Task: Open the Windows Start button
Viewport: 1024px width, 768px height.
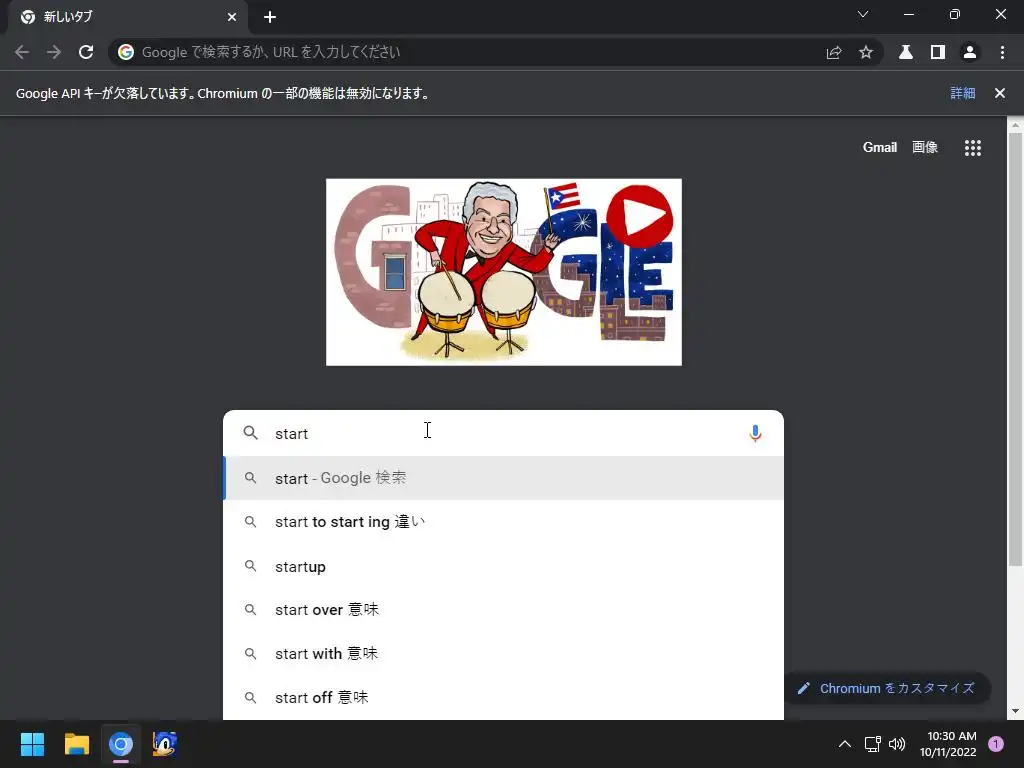Action: pos(32,744)
